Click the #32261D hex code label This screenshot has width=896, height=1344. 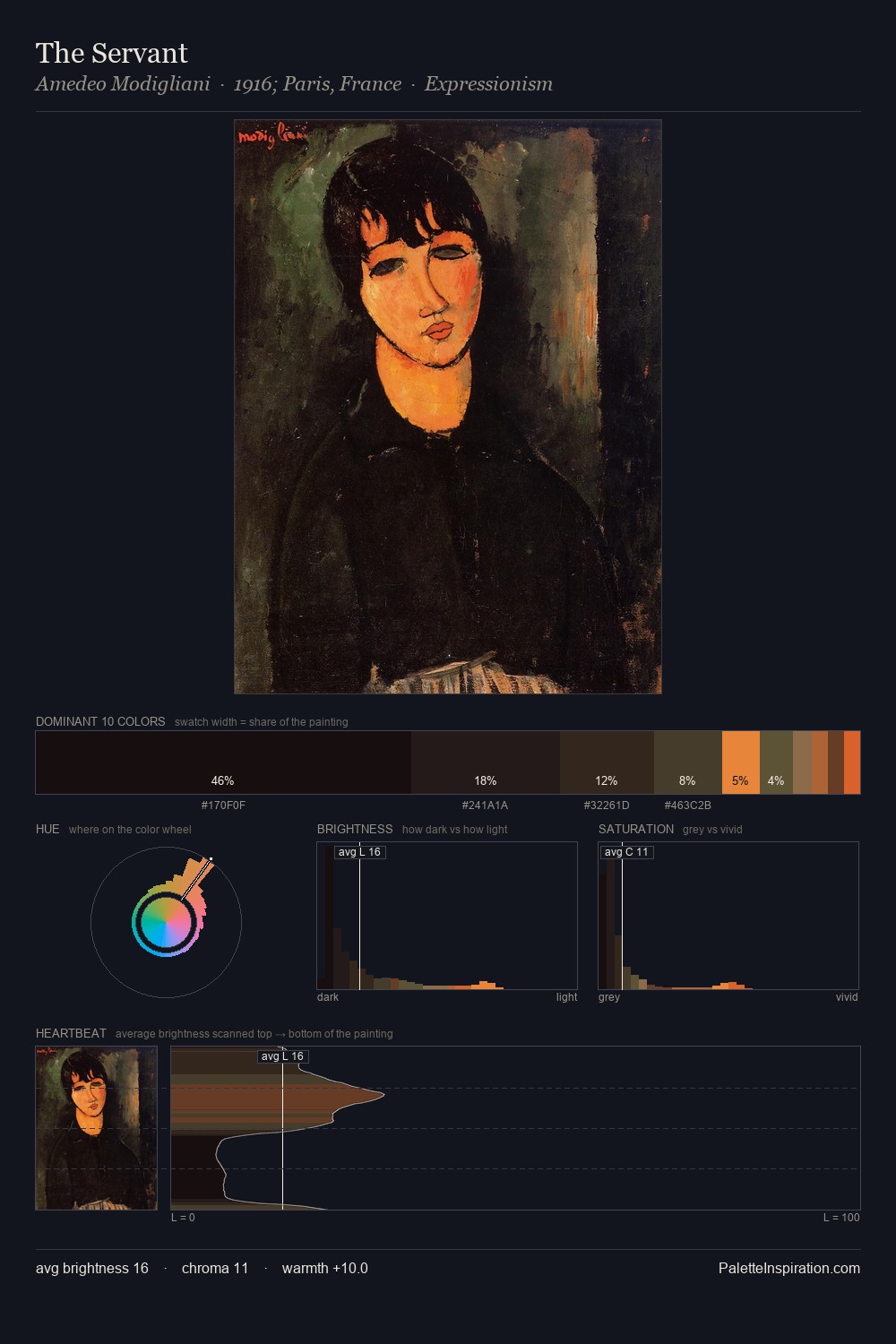point(607,806)
